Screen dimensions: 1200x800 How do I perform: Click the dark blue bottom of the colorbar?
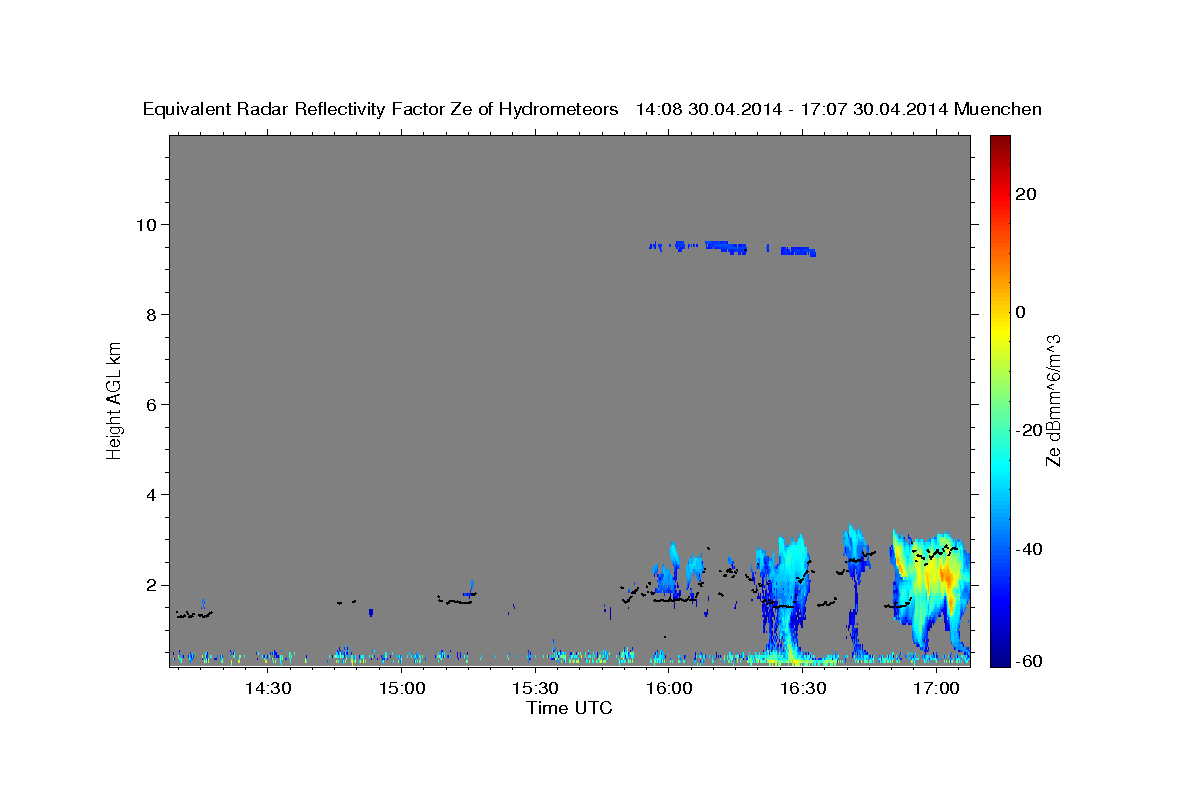tap(999, 655)
